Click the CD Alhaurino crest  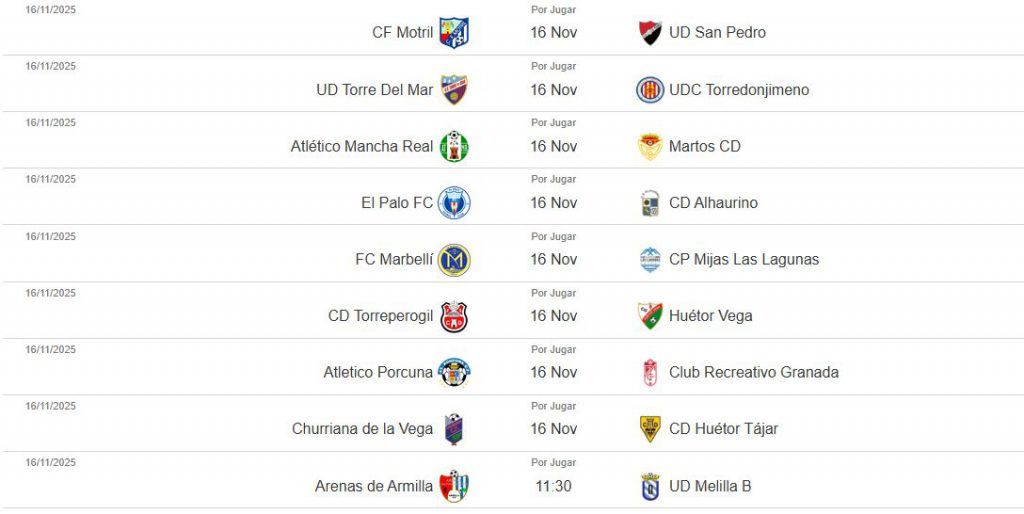click(x=650, y=203)
